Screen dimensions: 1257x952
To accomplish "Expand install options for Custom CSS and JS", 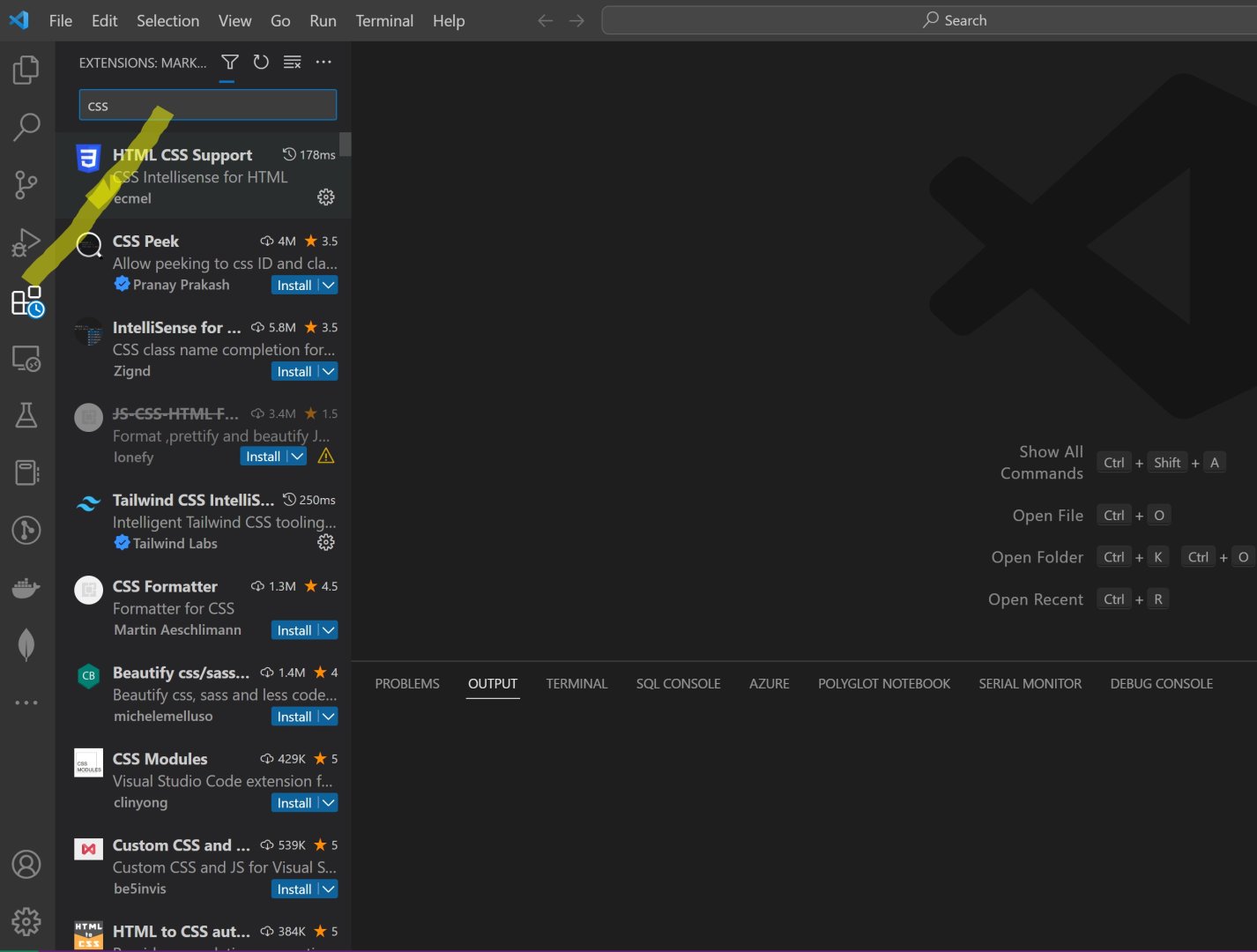I will [328, 889].
